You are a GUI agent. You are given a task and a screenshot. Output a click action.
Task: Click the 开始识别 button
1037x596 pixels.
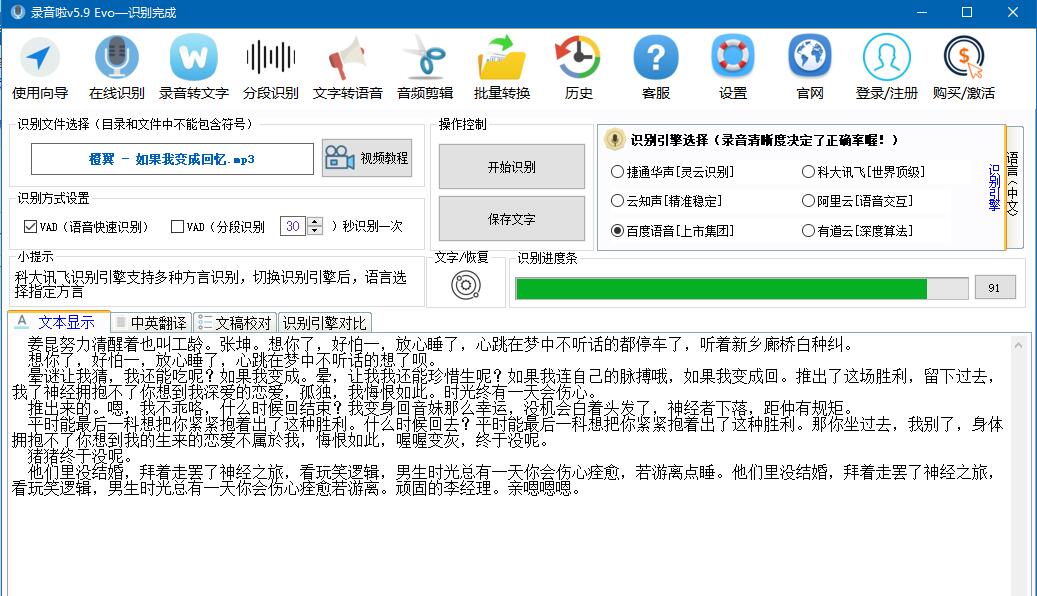click(x=512, y=167)
